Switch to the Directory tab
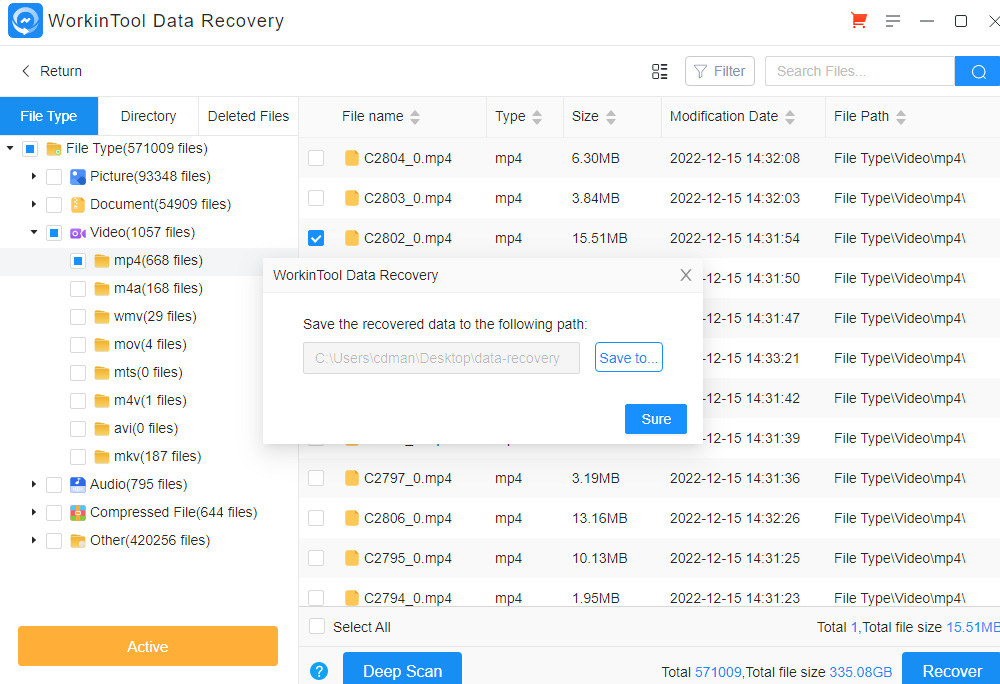The height and width of the screenshot is (684, 1000). (149, 116)
